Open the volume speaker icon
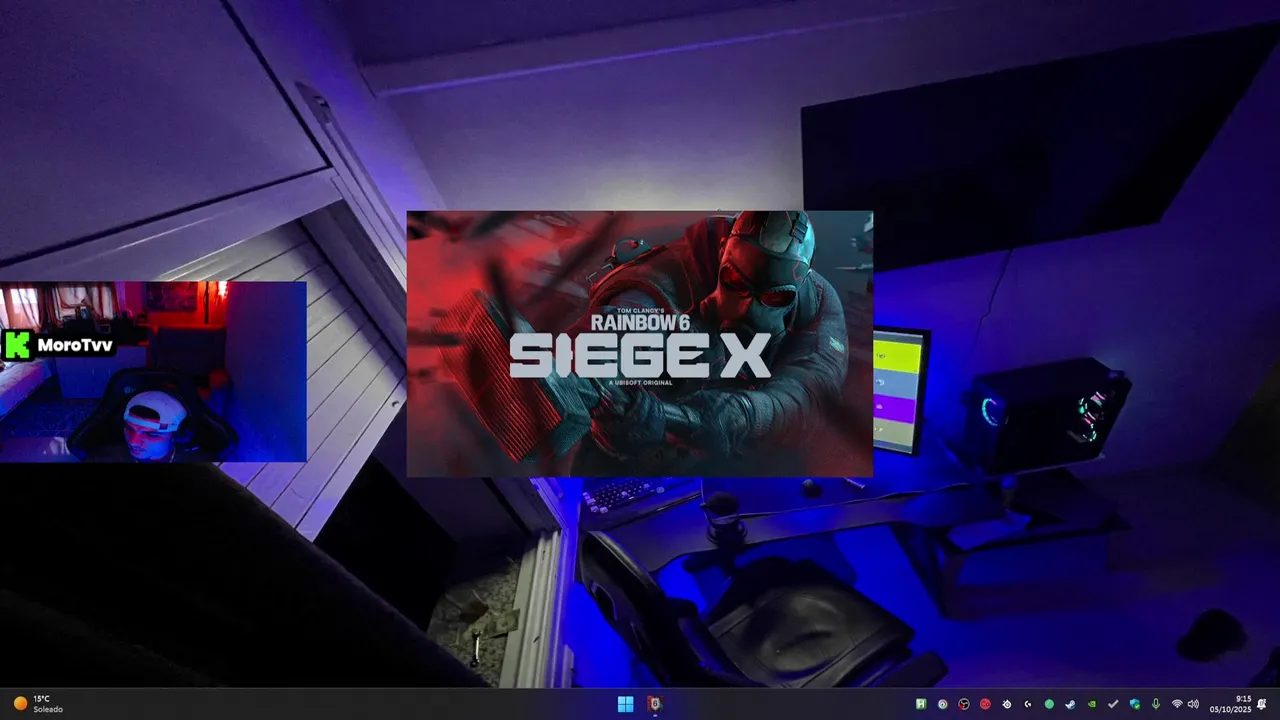This screenshot has height=720, width=1280. pos(1193,704)
